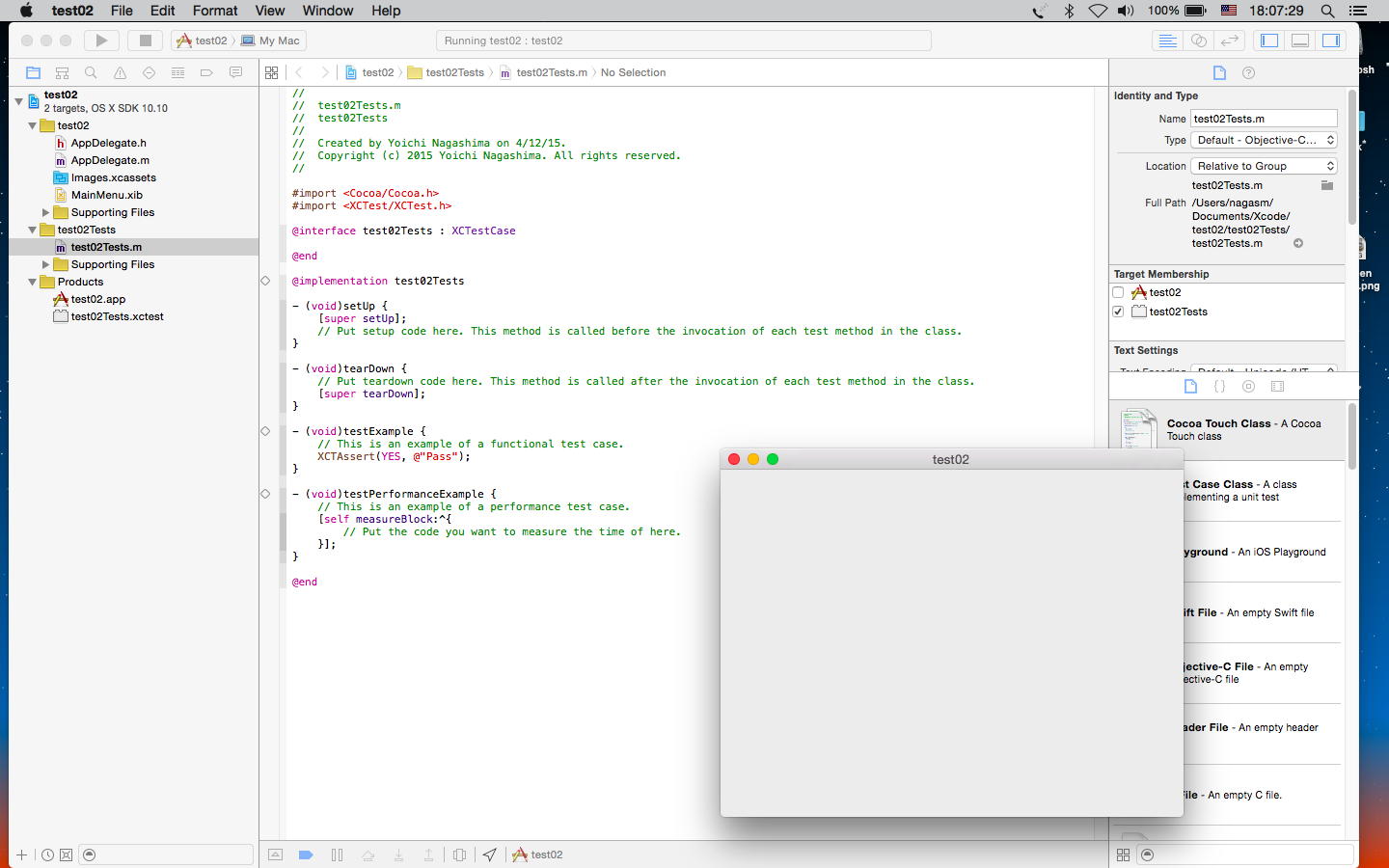Select AppDelegate.m in project navigator

point(110,160)
